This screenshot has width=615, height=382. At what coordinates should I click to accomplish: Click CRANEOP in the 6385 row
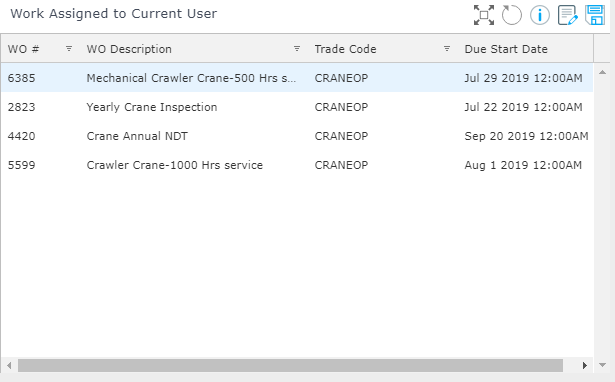(x=341, y=78)
